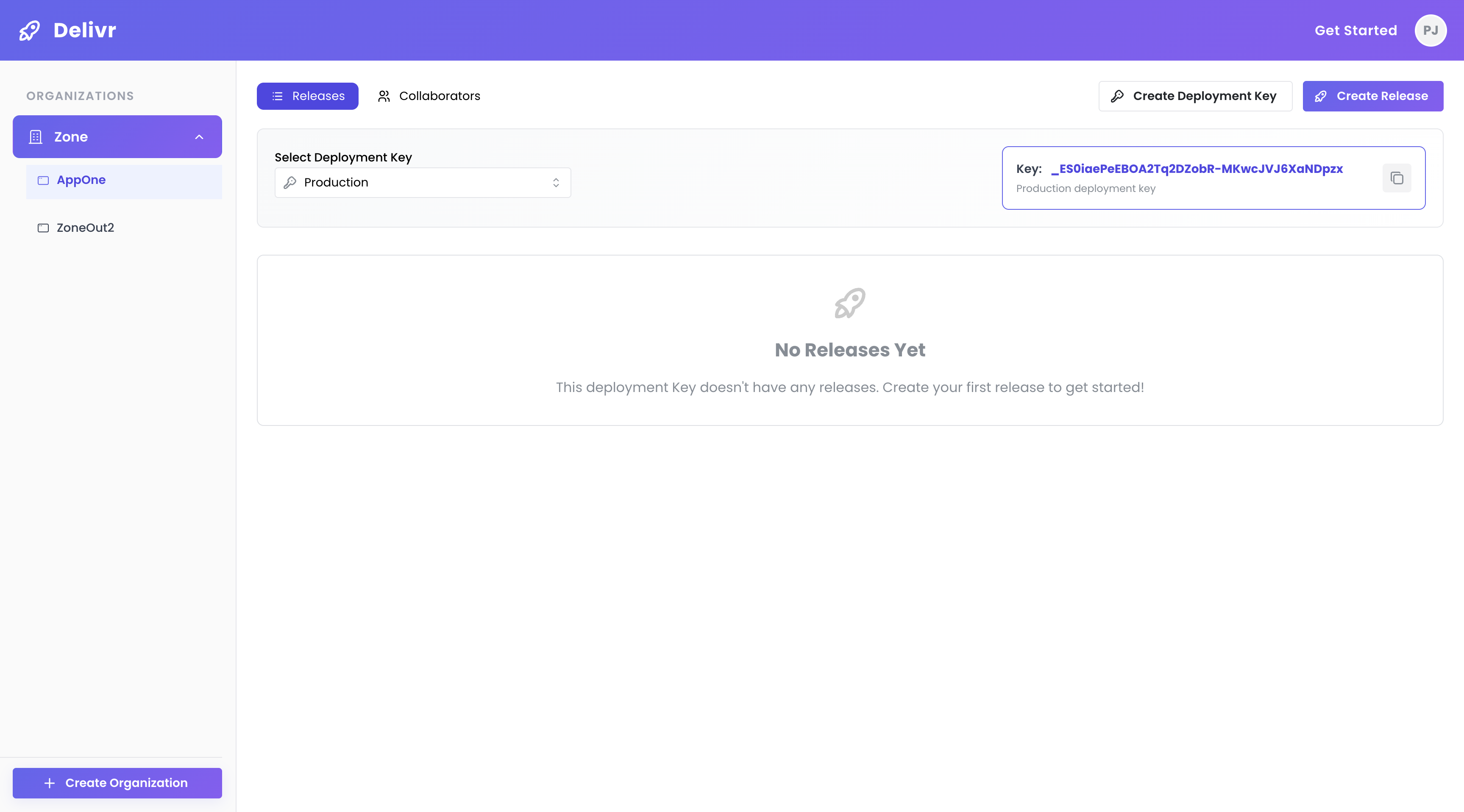This screenshot has height=812, width=1464.
Task: Click the rocket icon on Create Release button
Action: point(1321,96)
